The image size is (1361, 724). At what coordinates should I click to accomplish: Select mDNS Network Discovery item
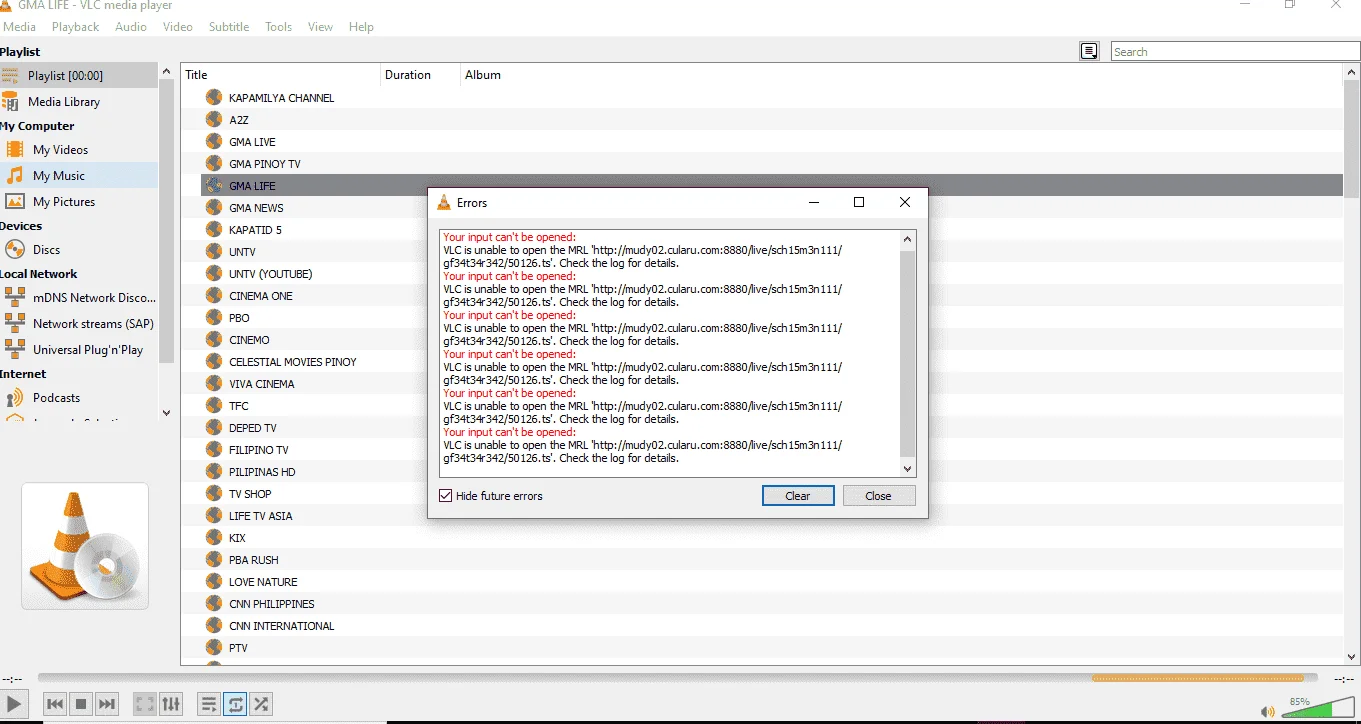tap(79, 298)
